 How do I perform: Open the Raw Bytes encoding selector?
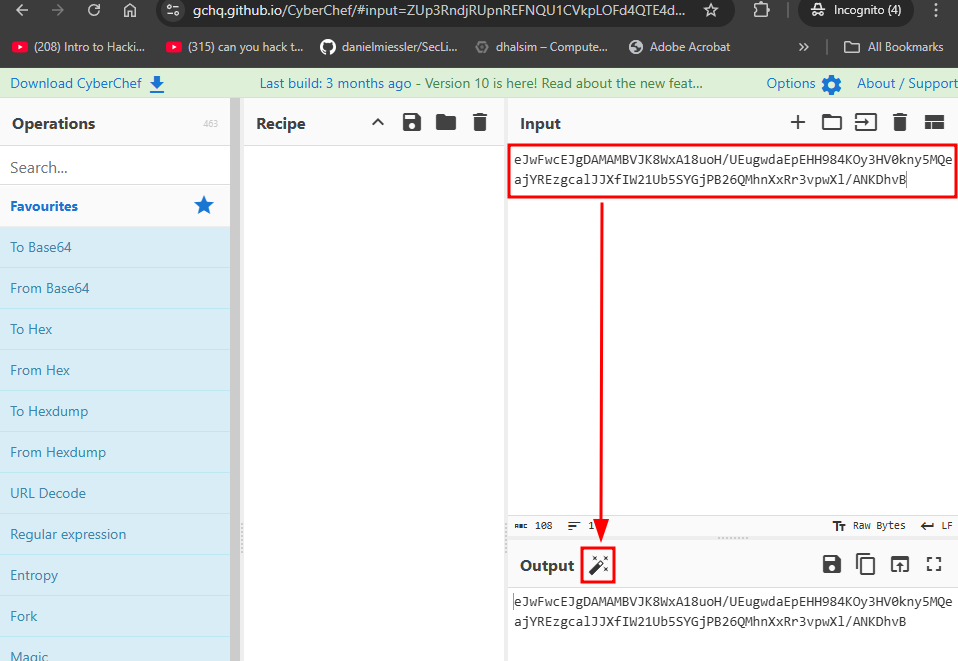[869, 525]
